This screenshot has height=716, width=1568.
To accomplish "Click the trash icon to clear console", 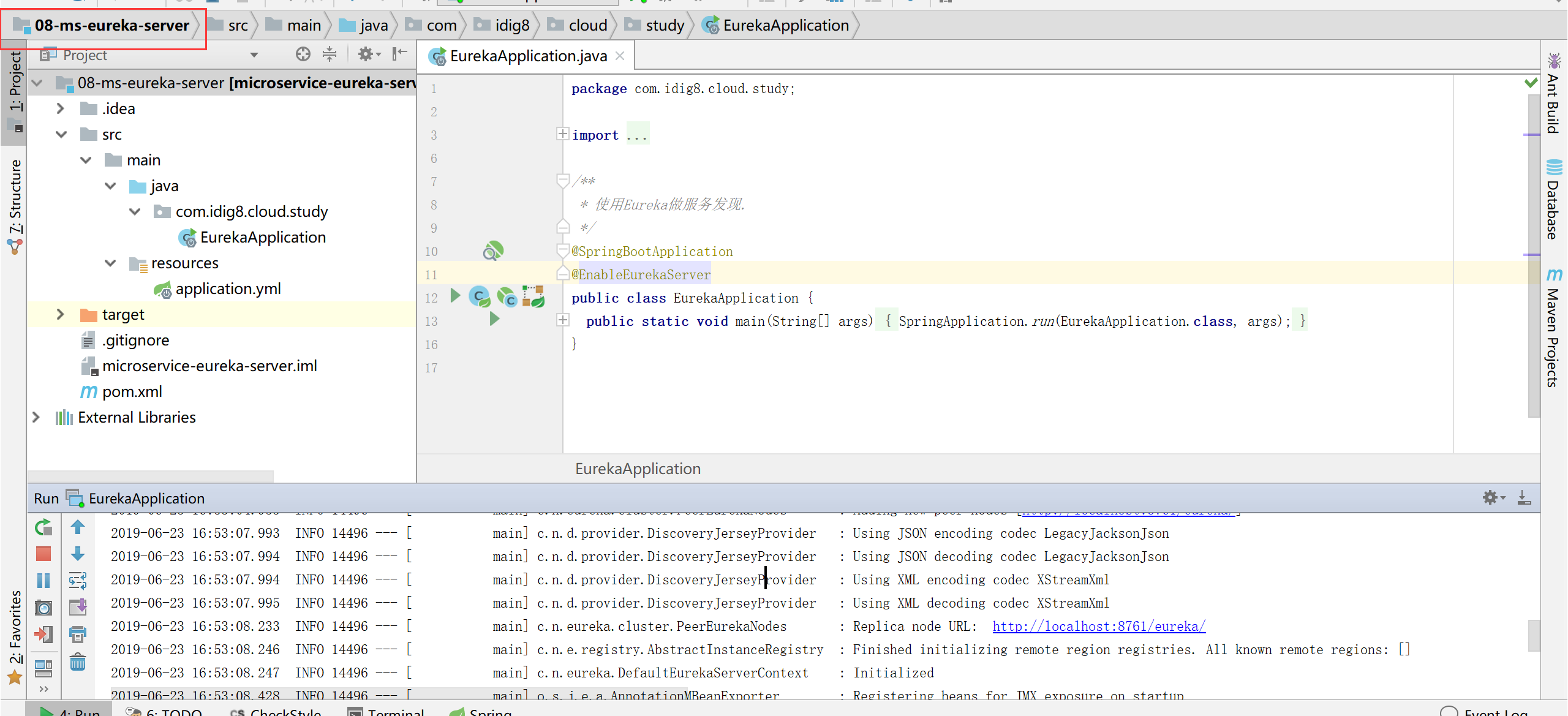I will (x=78, y=662).
